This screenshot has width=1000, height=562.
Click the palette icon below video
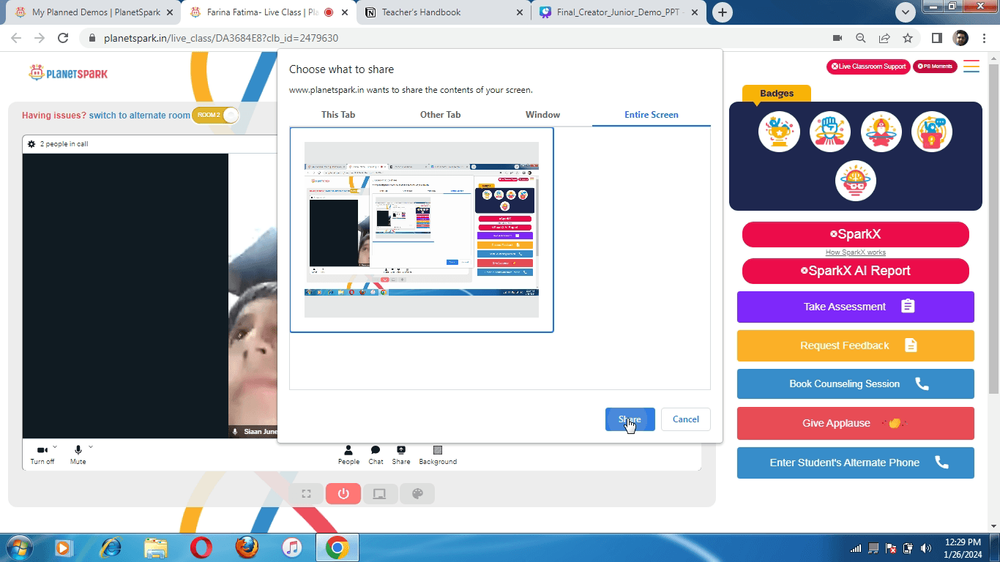pyautogui.click(x=417, y=494)
